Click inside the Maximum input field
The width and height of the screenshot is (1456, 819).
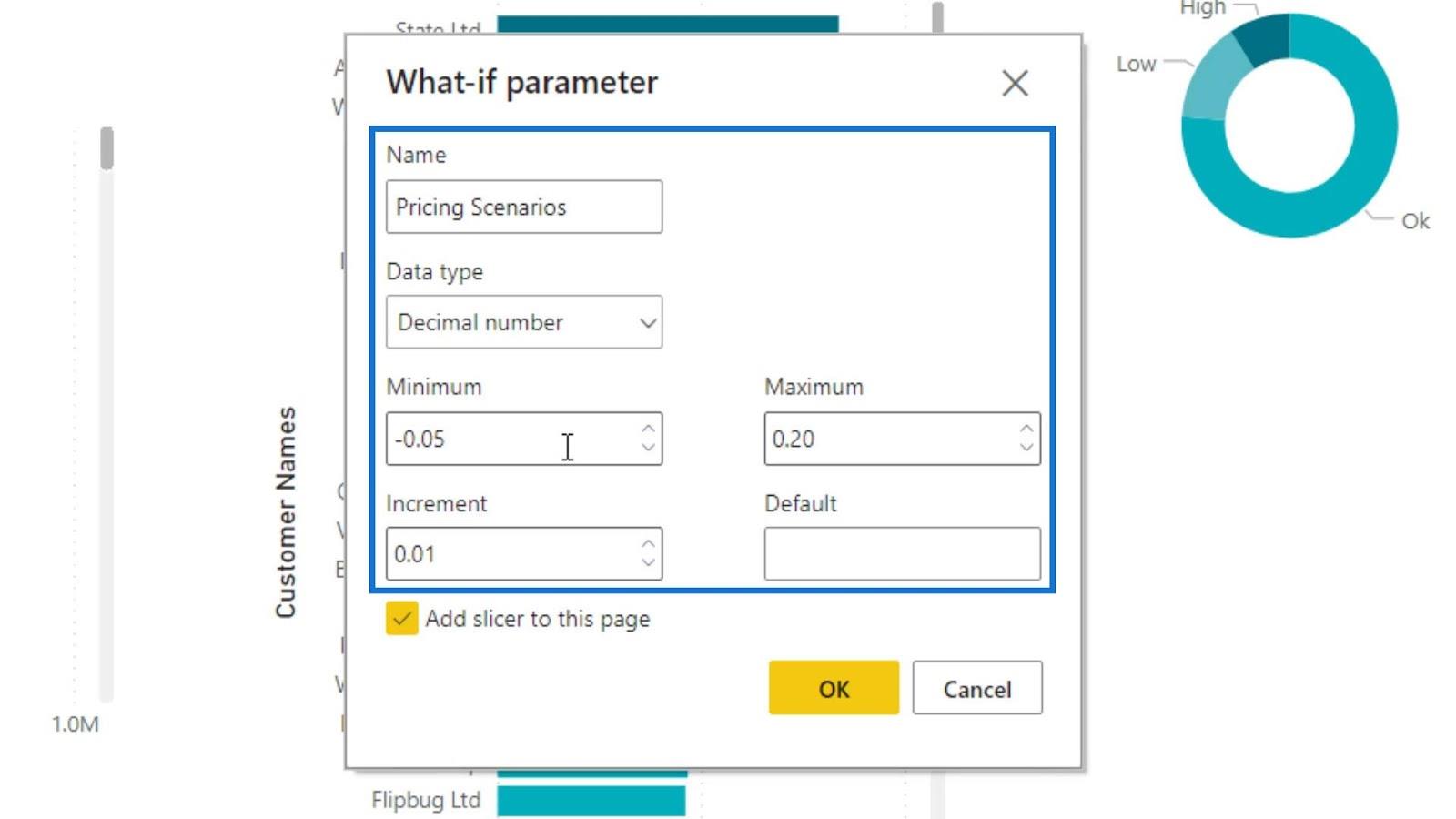[x=891, y=439]
